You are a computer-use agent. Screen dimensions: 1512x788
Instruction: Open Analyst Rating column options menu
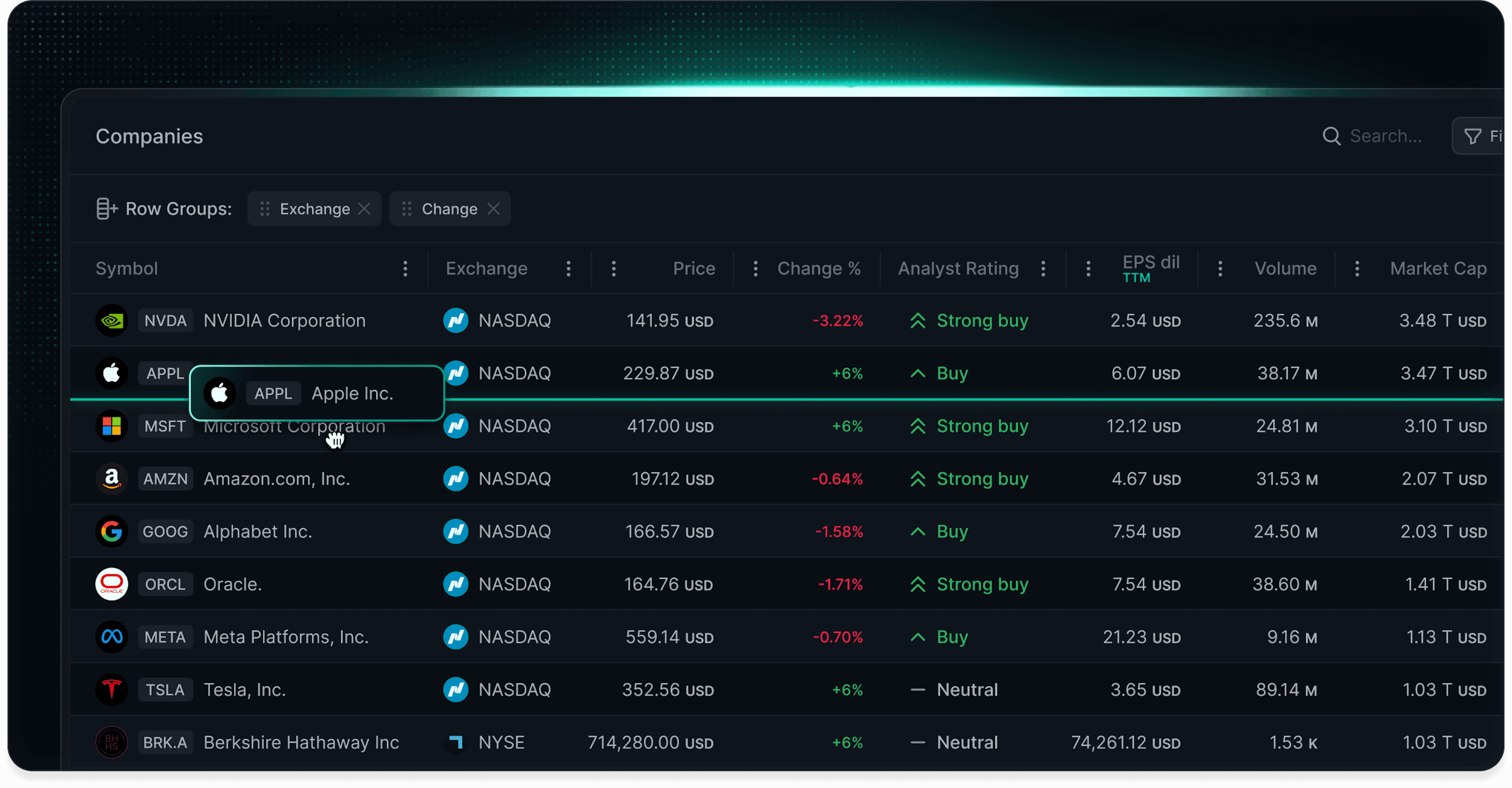tap(1043, 269)
